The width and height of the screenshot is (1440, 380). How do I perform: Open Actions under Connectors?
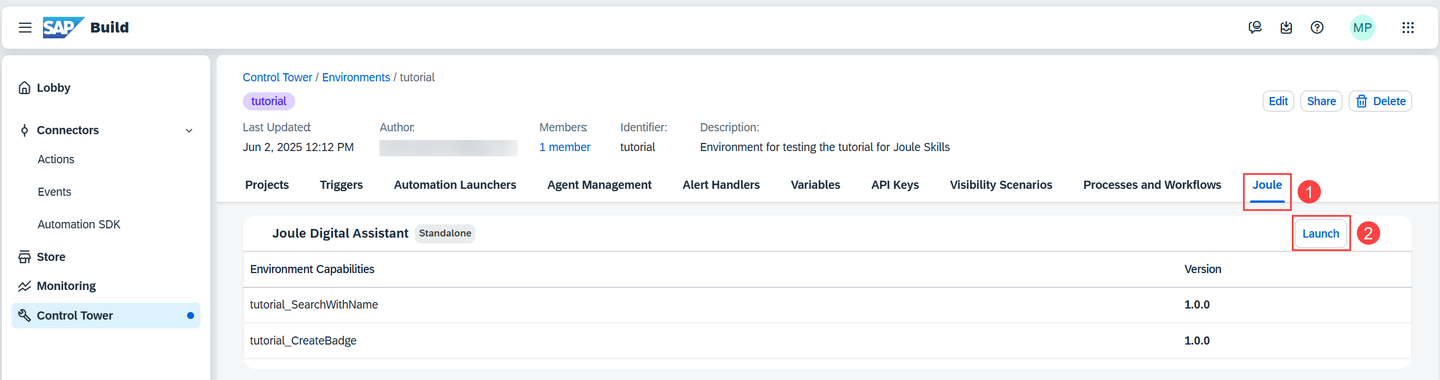click(56, 160)
